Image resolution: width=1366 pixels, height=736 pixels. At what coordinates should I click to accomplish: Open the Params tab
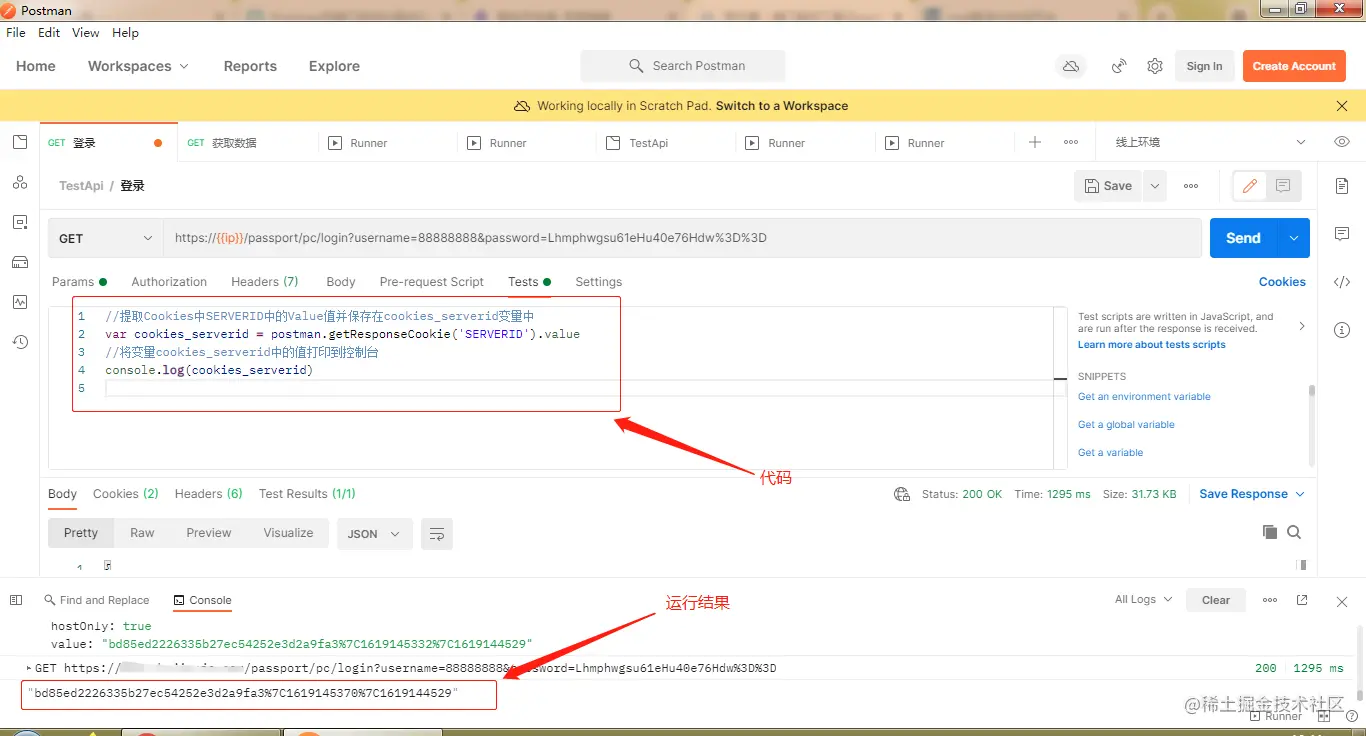point(78,282)
